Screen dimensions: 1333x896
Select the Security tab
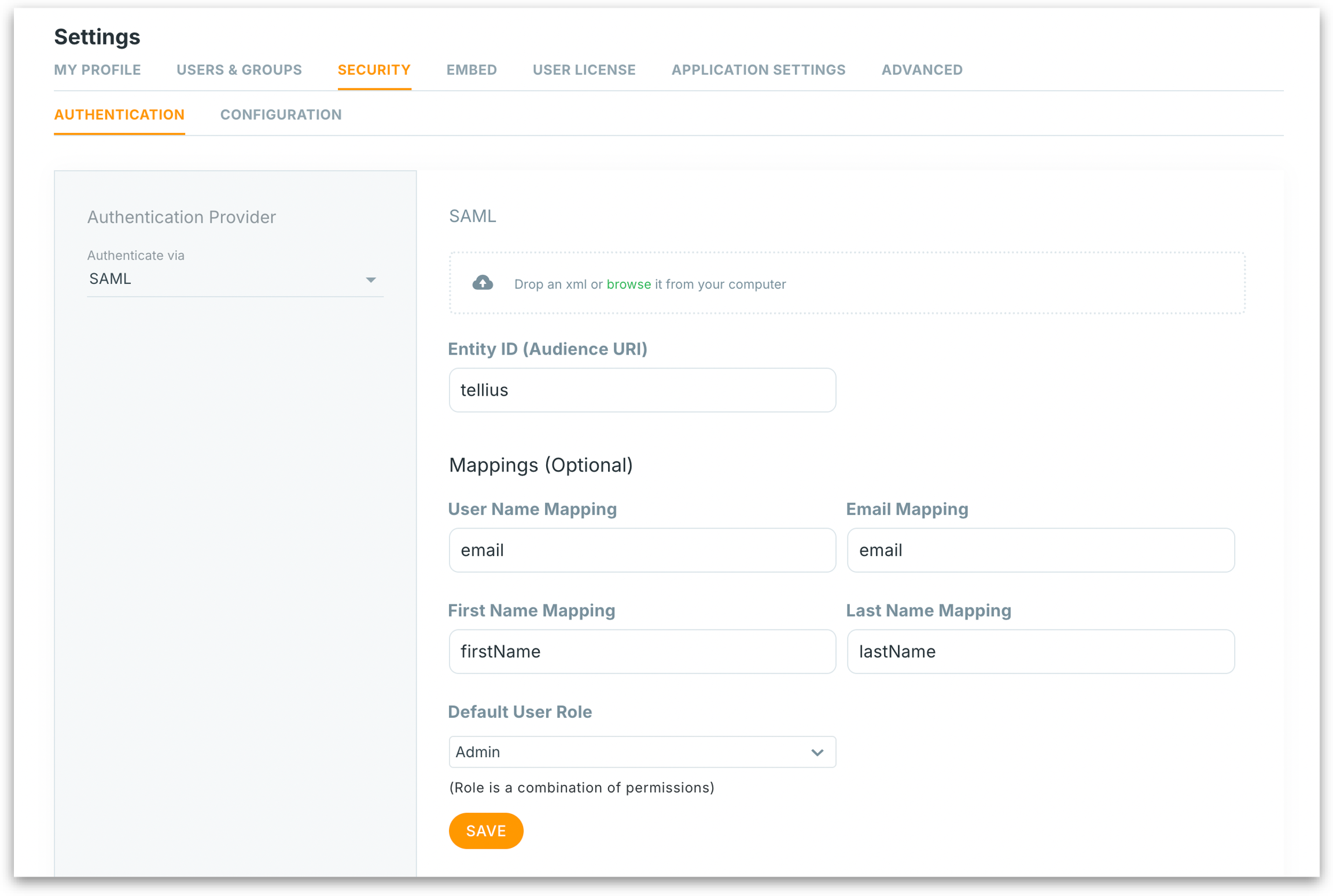point(374,70)
